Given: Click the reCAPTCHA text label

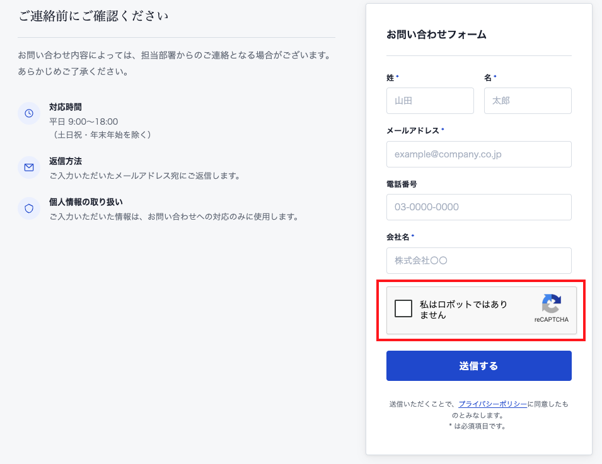Looking at the screenshot, I should click(x=551, y=319).
